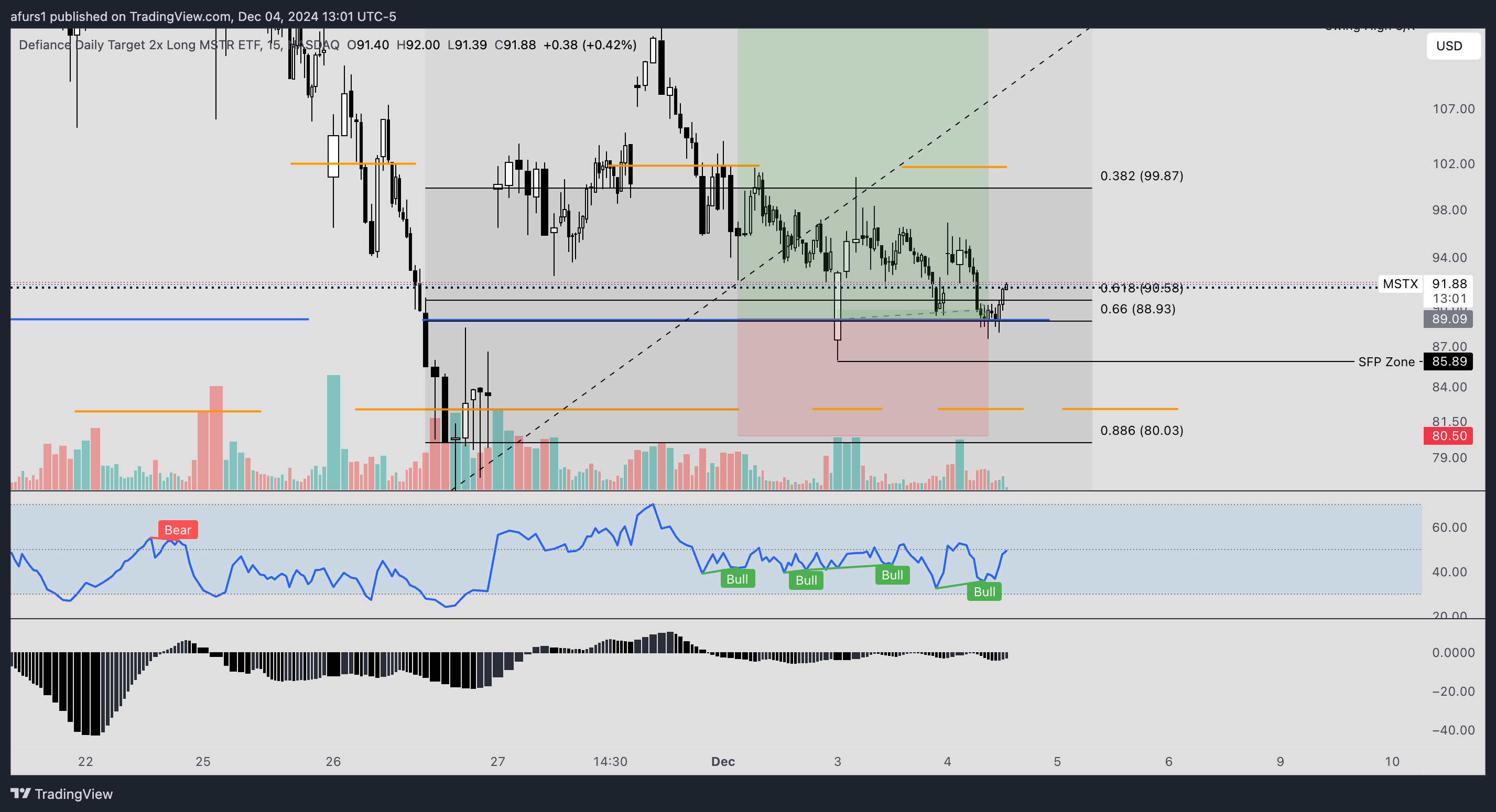The width and height of the screenshot is (1496, 812).
Task: Click the current price 91.88 label
Action: [1449, 283]
